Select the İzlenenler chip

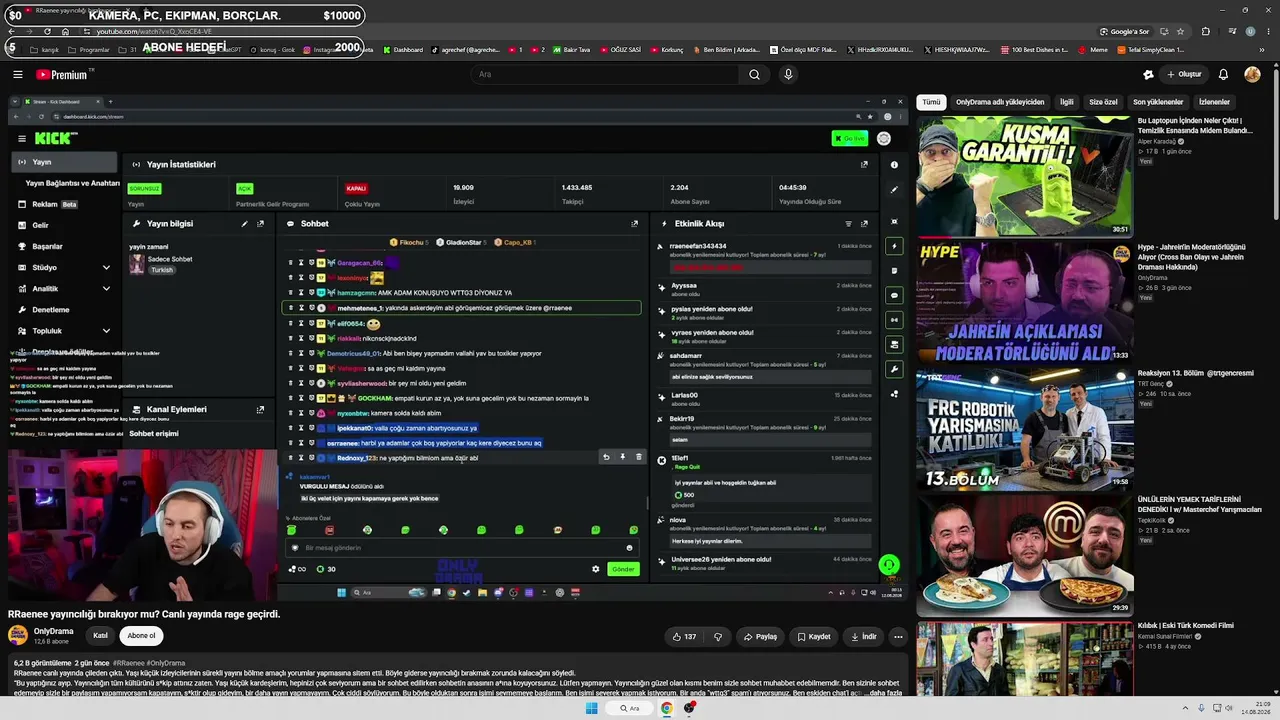tap(1214, 102)
